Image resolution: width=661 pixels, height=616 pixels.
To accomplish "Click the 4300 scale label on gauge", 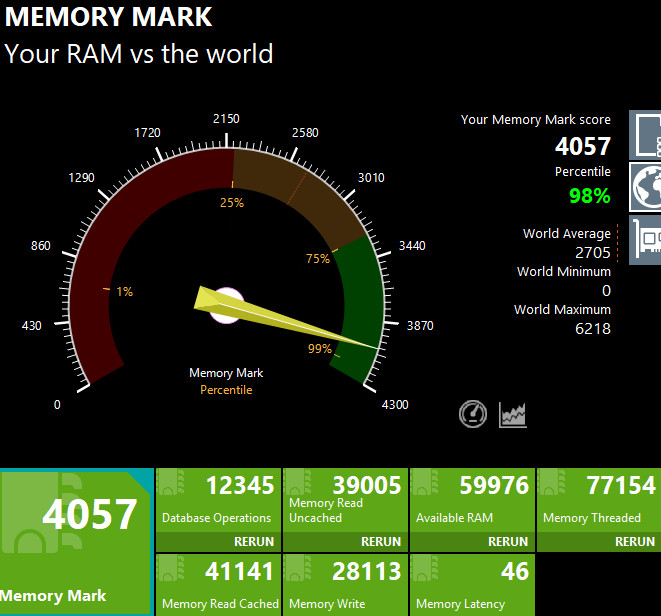I will (x=395, y=405).
